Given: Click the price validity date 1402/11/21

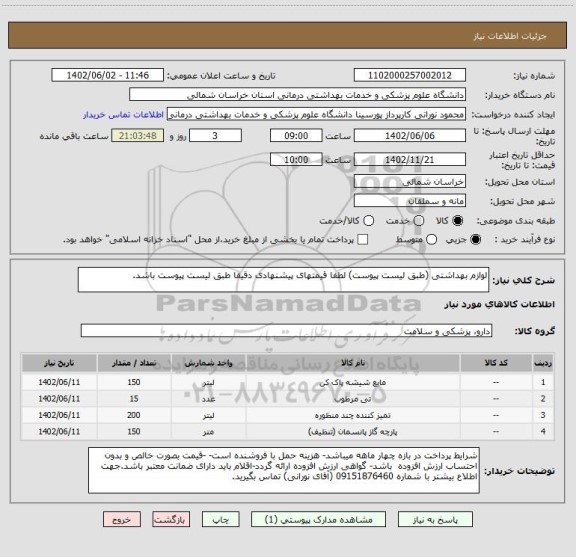Looking at the screenshot, I should coord(410,159).
